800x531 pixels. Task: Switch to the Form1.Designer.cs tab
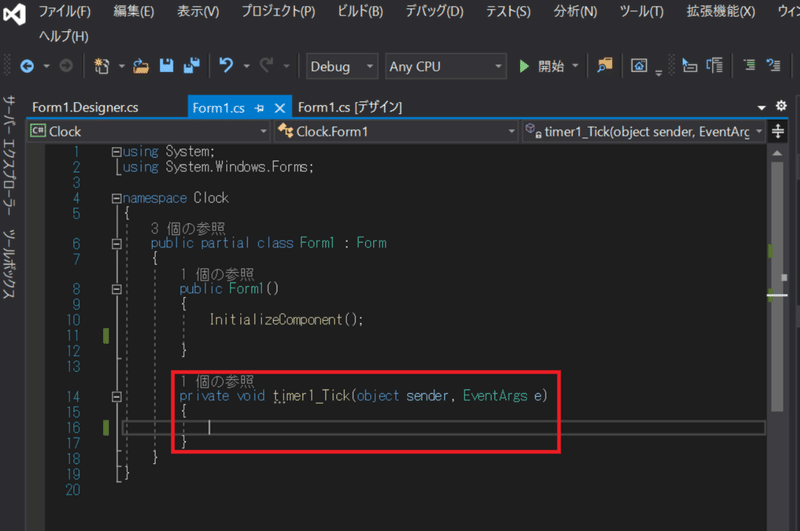[x=85, y=108]
